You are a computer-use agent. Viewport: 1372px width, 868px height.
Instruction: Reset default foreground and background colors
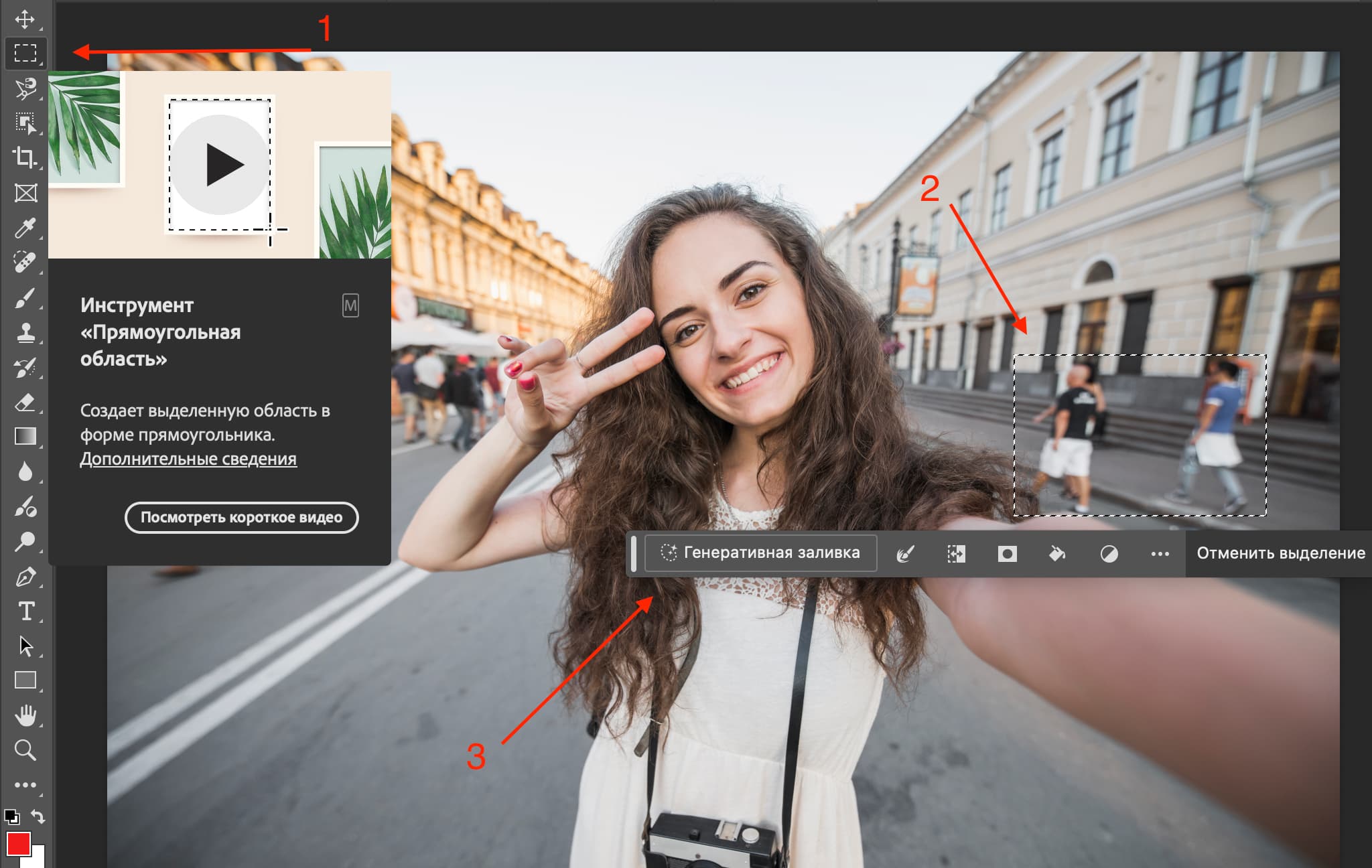point(11,816)
